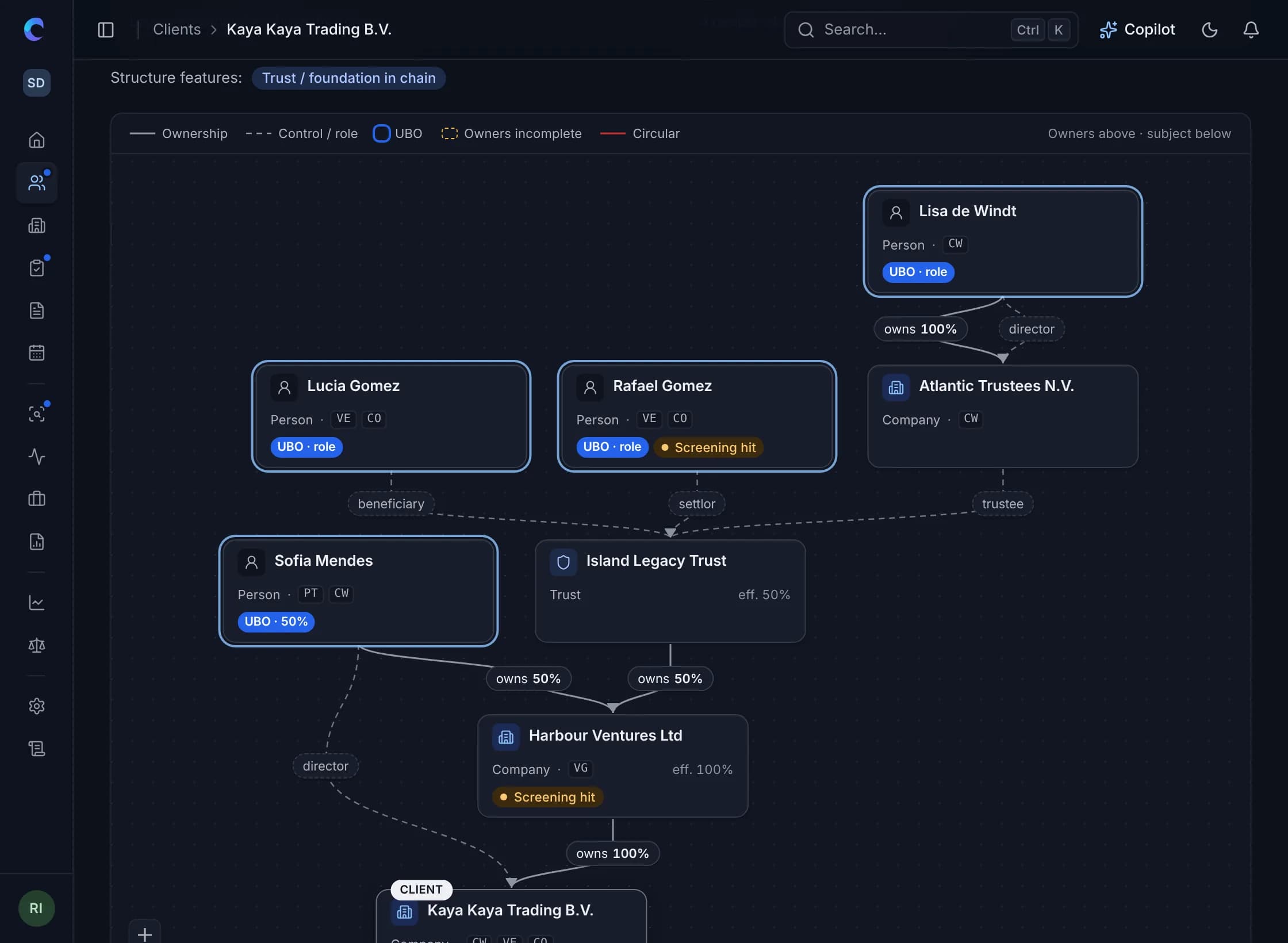Open the scales of justice icon
The height and width of the screenshot is (943, 1288).
(37, 645)
